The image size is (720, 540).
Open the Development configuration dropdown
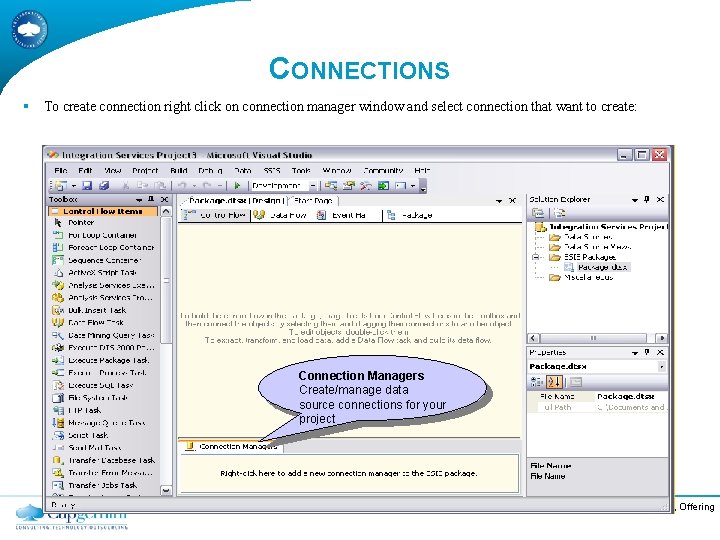313,186
